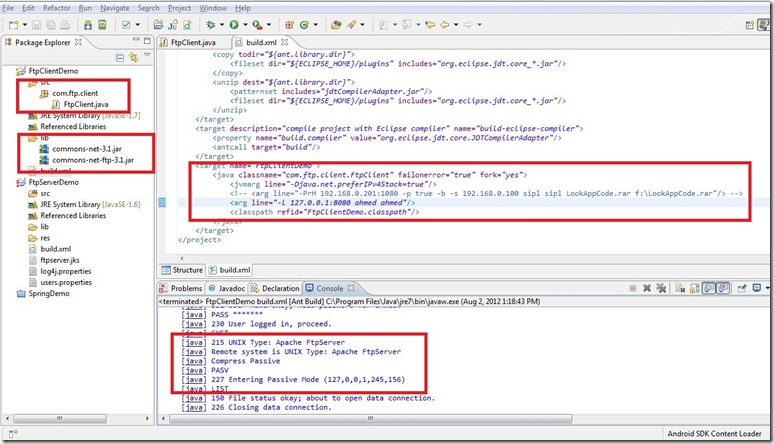This screenshot has width=774, height=444.
Task: Toggle Show Console on standard output
Action: click(x=709, y=288)
